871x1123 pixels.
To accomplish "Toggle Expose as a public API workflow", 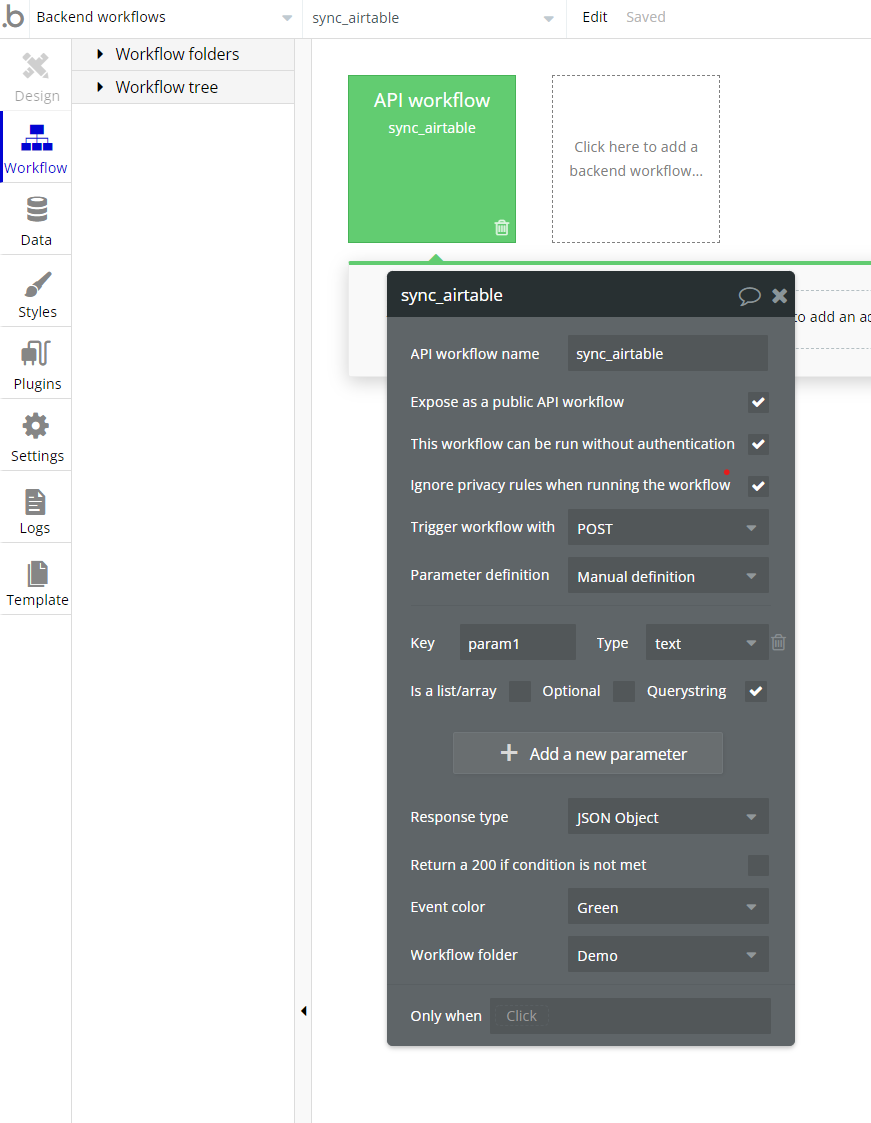I will click(758, 403).
